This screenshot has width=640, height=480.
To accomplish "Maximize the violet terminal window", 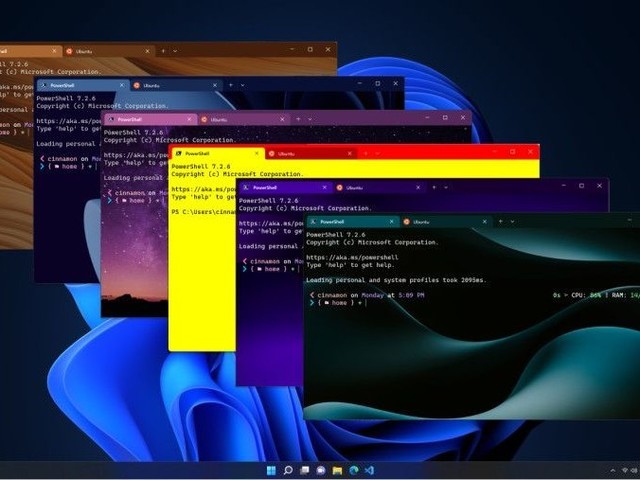I will 581,186.
